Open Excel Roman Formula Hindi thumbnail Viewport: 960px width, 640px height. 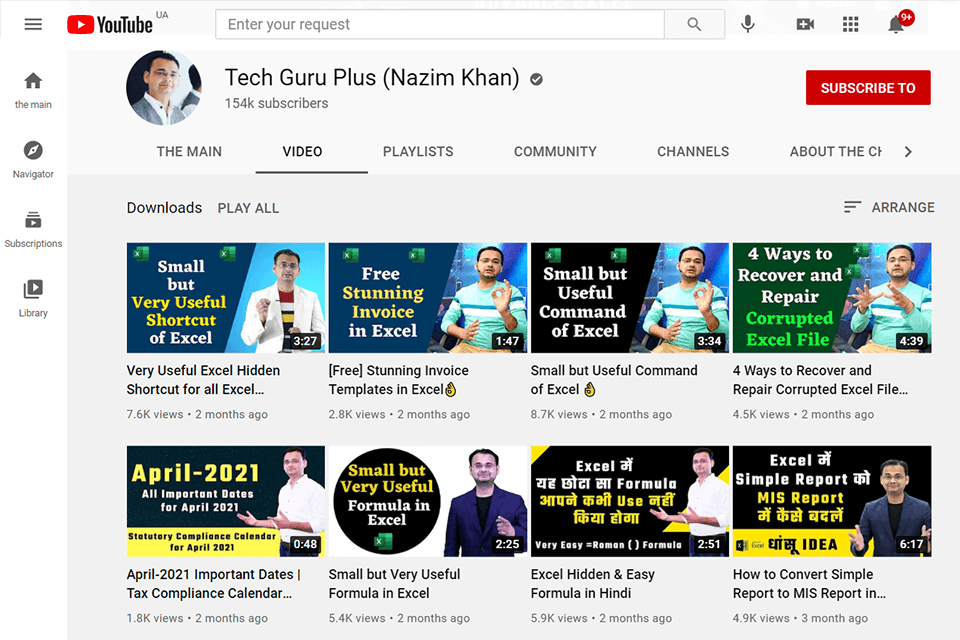pos(630,501)
